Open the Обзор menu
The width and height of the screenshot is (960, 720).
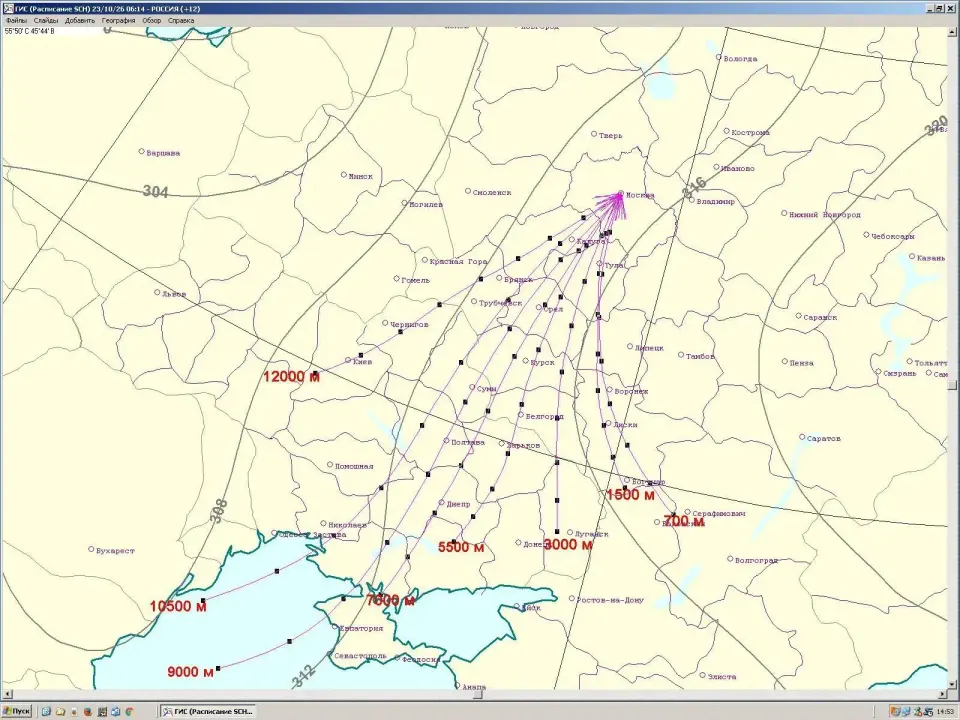click(152, 20)
